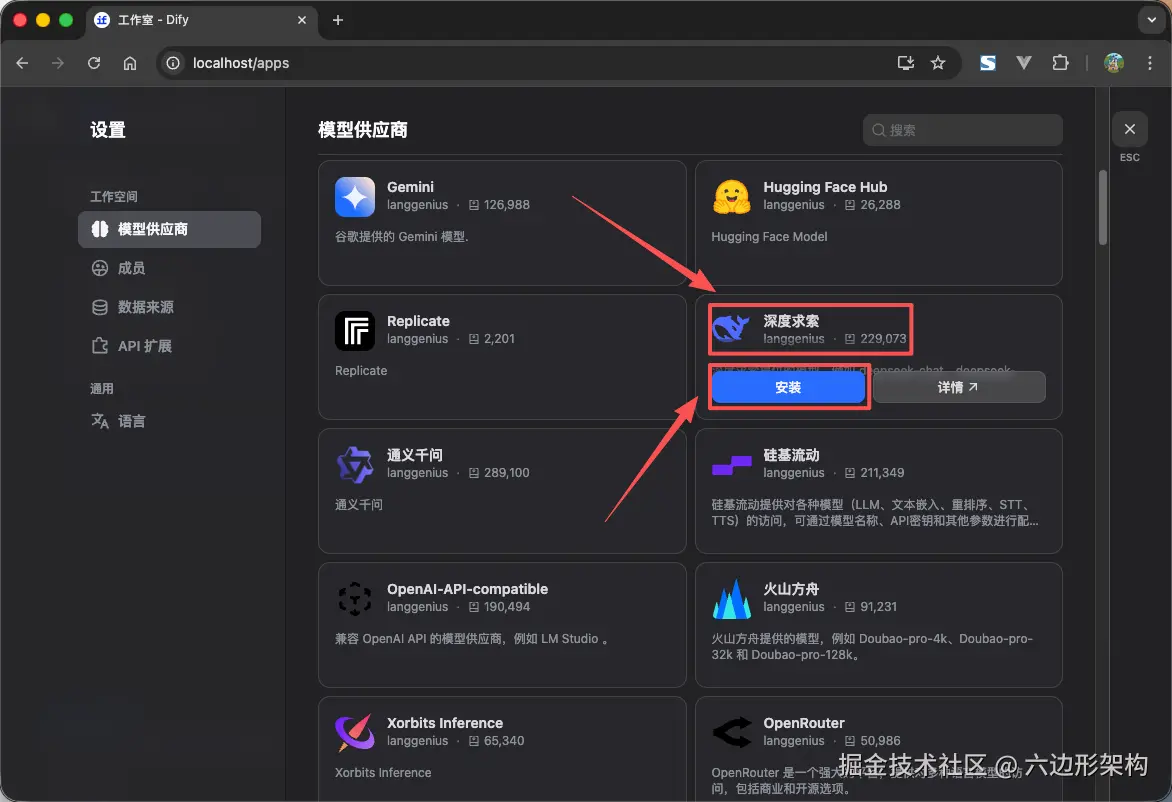Focus the 搜索 search field
The width and height of the screenshot is (1172, 802).
[963, 130]
